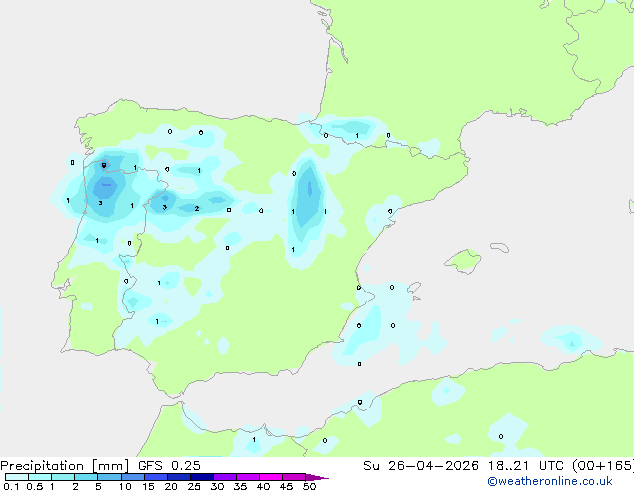Viewport: 634px width, 490px height.
Task: Click the '0.1' legend scale label
Action: tap(11, 486)
